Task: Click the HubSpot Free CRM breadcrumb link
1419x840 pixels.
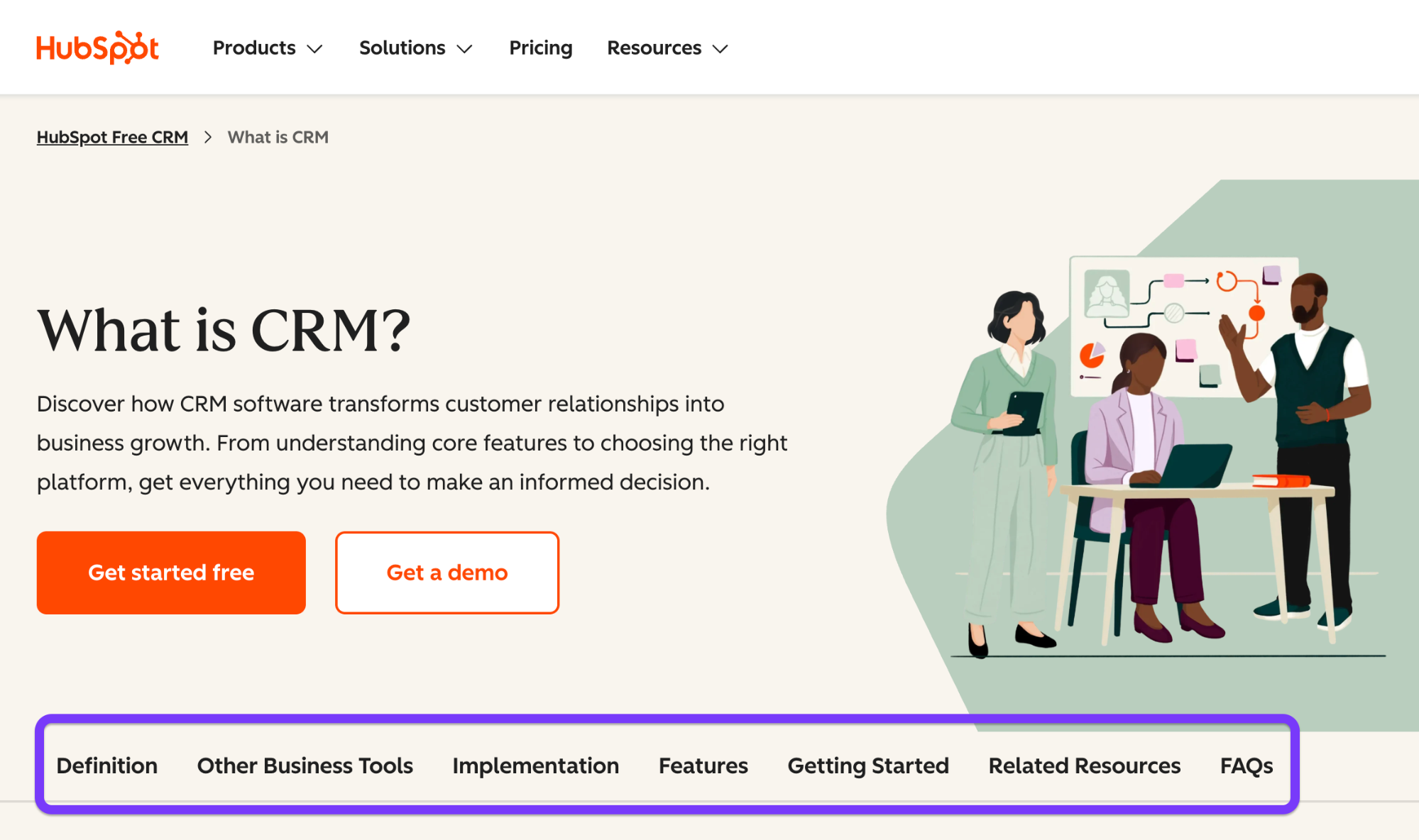Action: click(112, 137)
